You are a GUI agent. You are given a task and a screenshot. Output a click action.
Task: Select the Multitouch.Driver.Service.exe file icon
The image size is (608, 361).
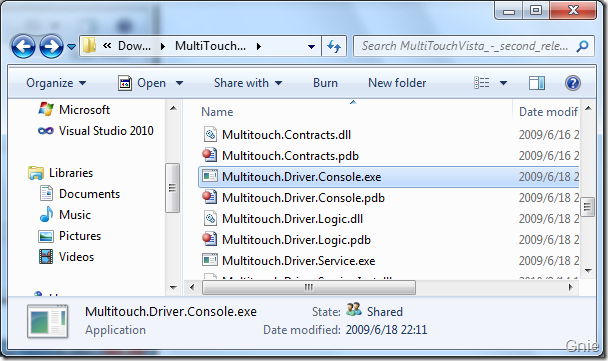[210, 260]
